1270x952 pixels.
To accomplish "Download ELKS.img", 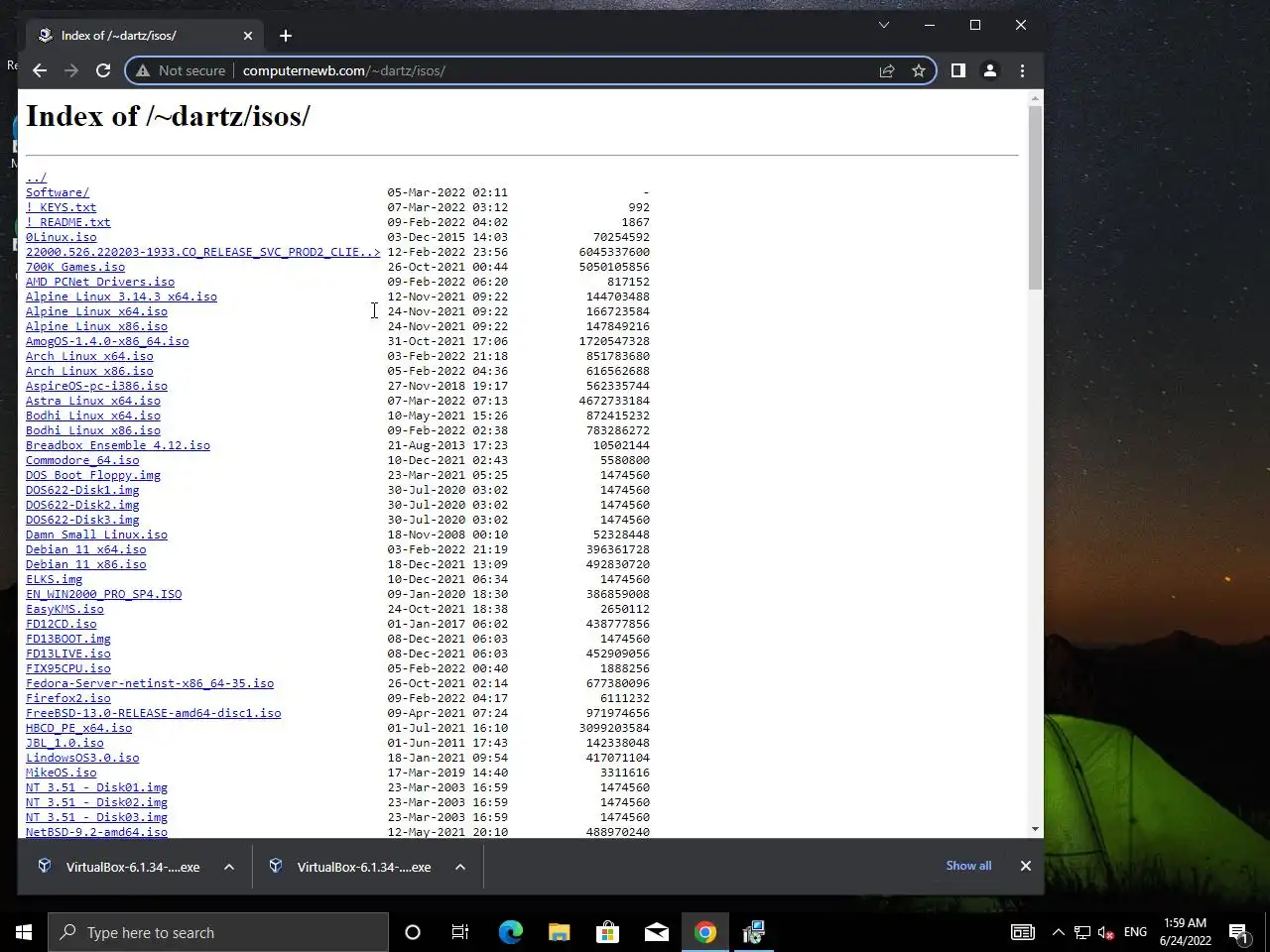I will click(55, 579).
